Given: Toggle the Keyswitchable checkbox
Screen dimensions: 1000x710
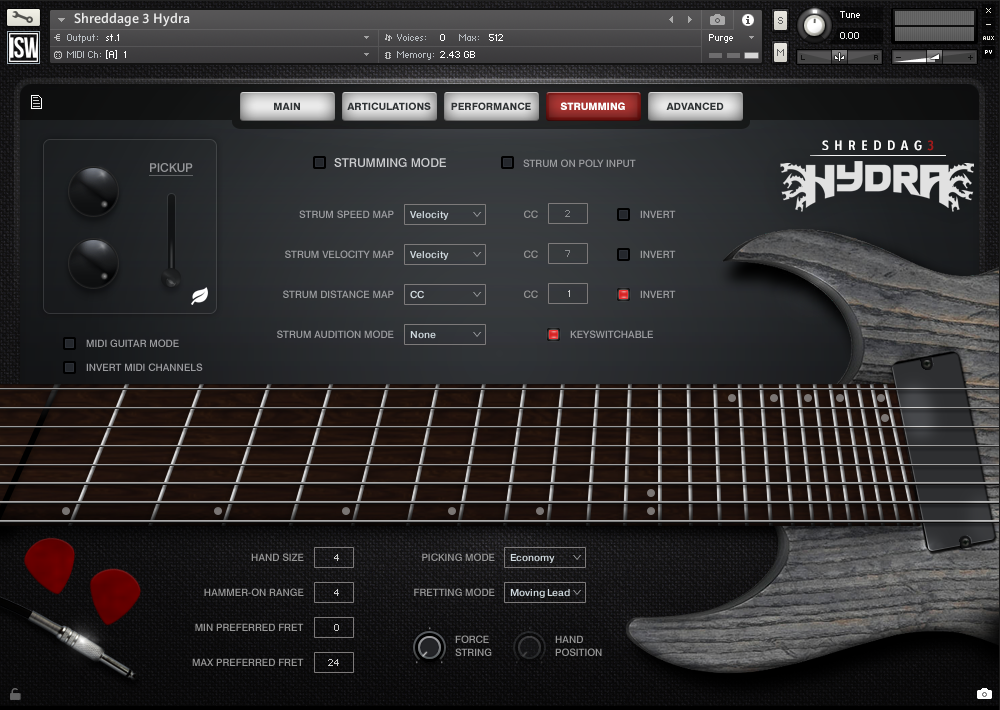Looking at the screenshot, I should coord(553,334).
